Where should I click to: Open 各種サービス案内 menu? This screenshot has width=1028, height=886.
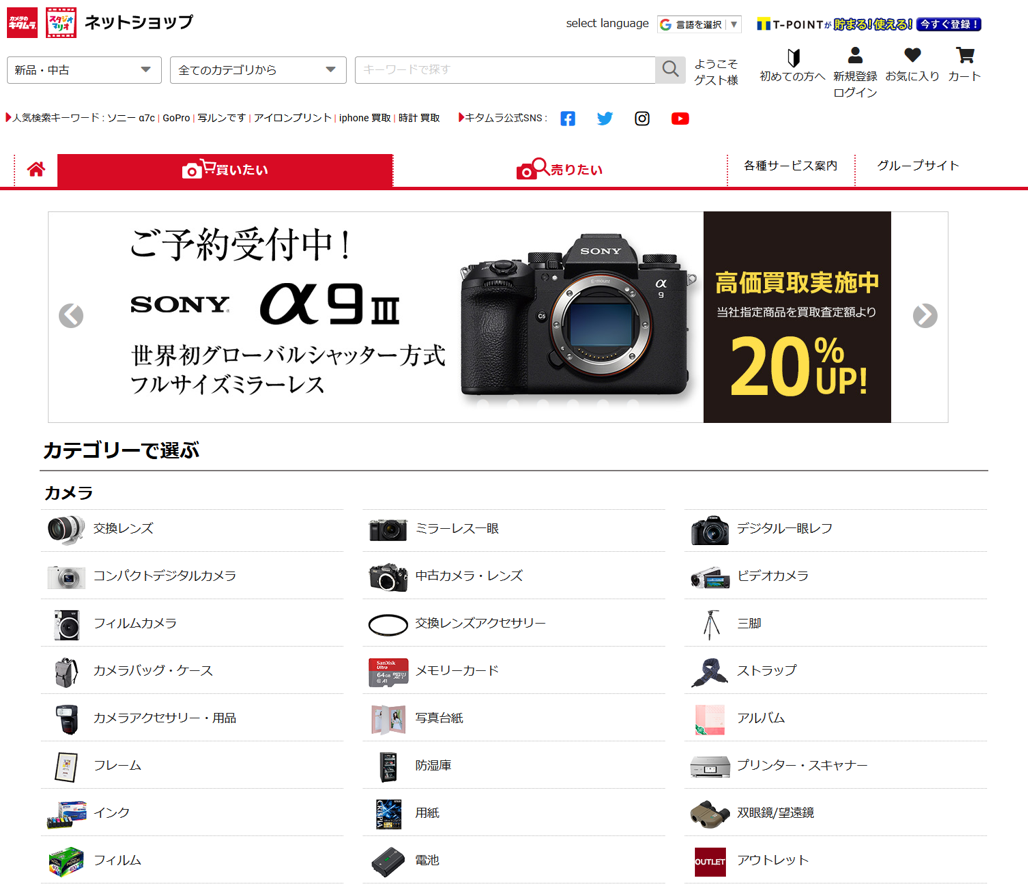coord(791,166)
